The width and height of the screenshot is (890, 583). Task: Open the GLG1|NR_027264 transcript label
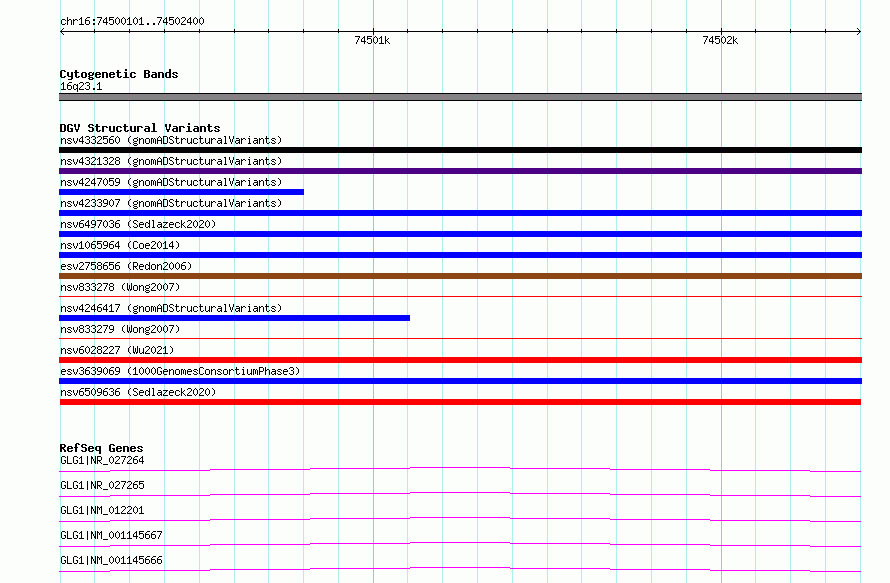coord(102,460)
